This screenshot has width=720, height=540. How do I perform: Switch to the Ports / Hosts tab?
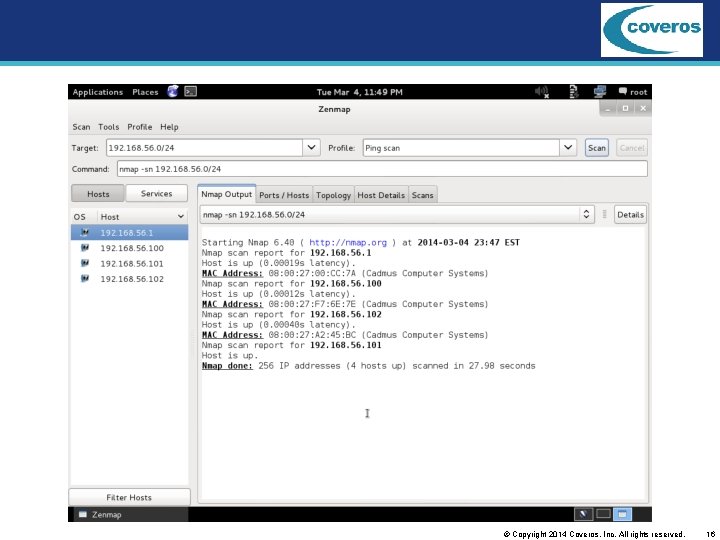[284, 195]
